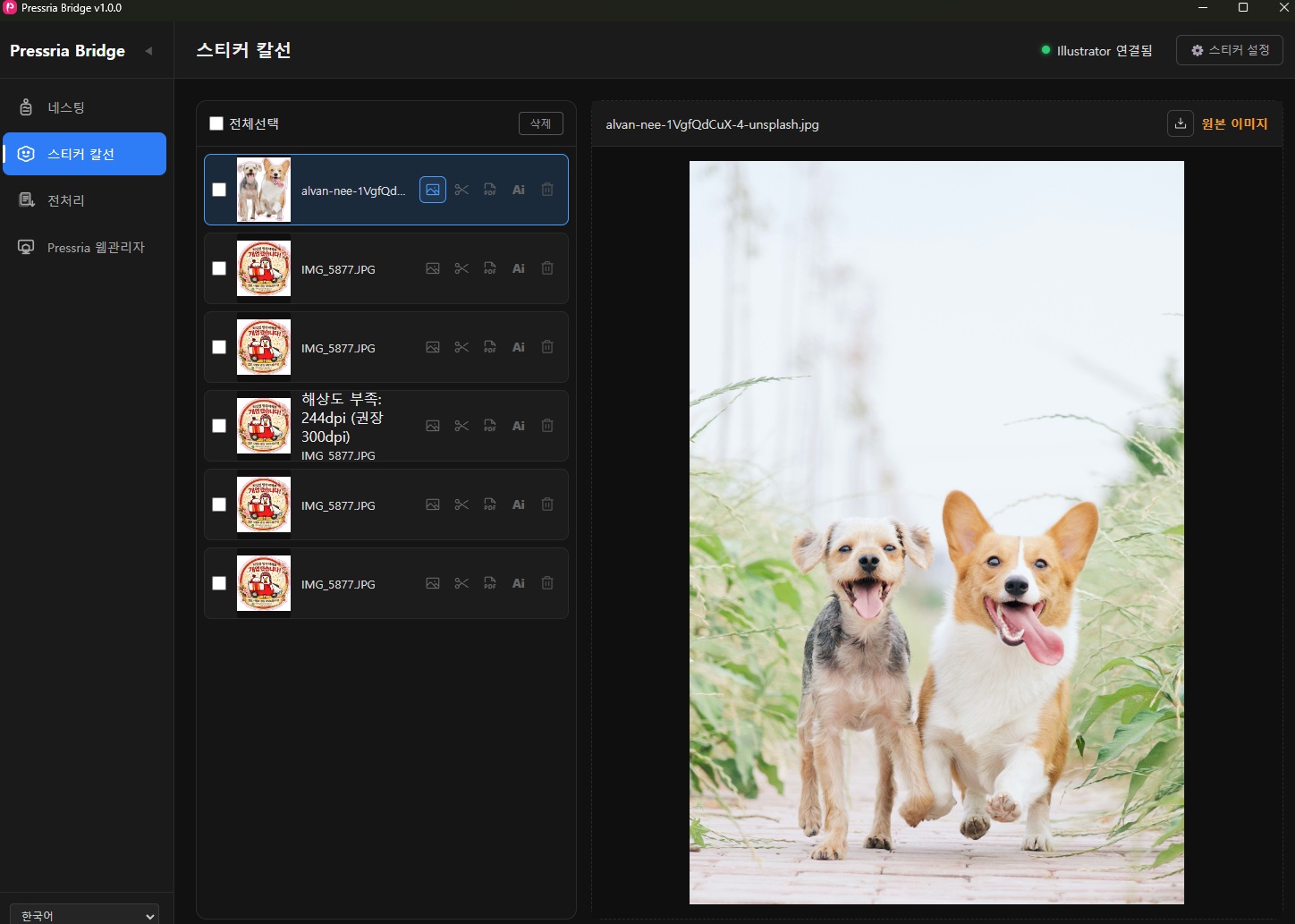Image resolution: width=1295 pixels, height=924 pixels.
Task: Click trash icon in 244dpi warning row
Action: tap(547, 426)
